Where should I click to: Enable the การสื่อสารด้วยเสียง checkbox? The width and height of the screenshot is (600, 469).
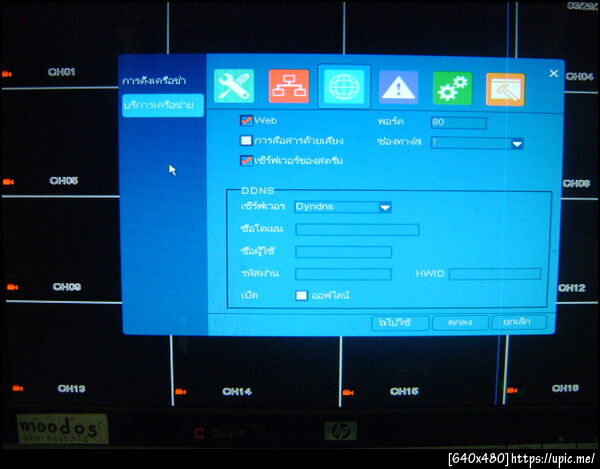(246, 140)
